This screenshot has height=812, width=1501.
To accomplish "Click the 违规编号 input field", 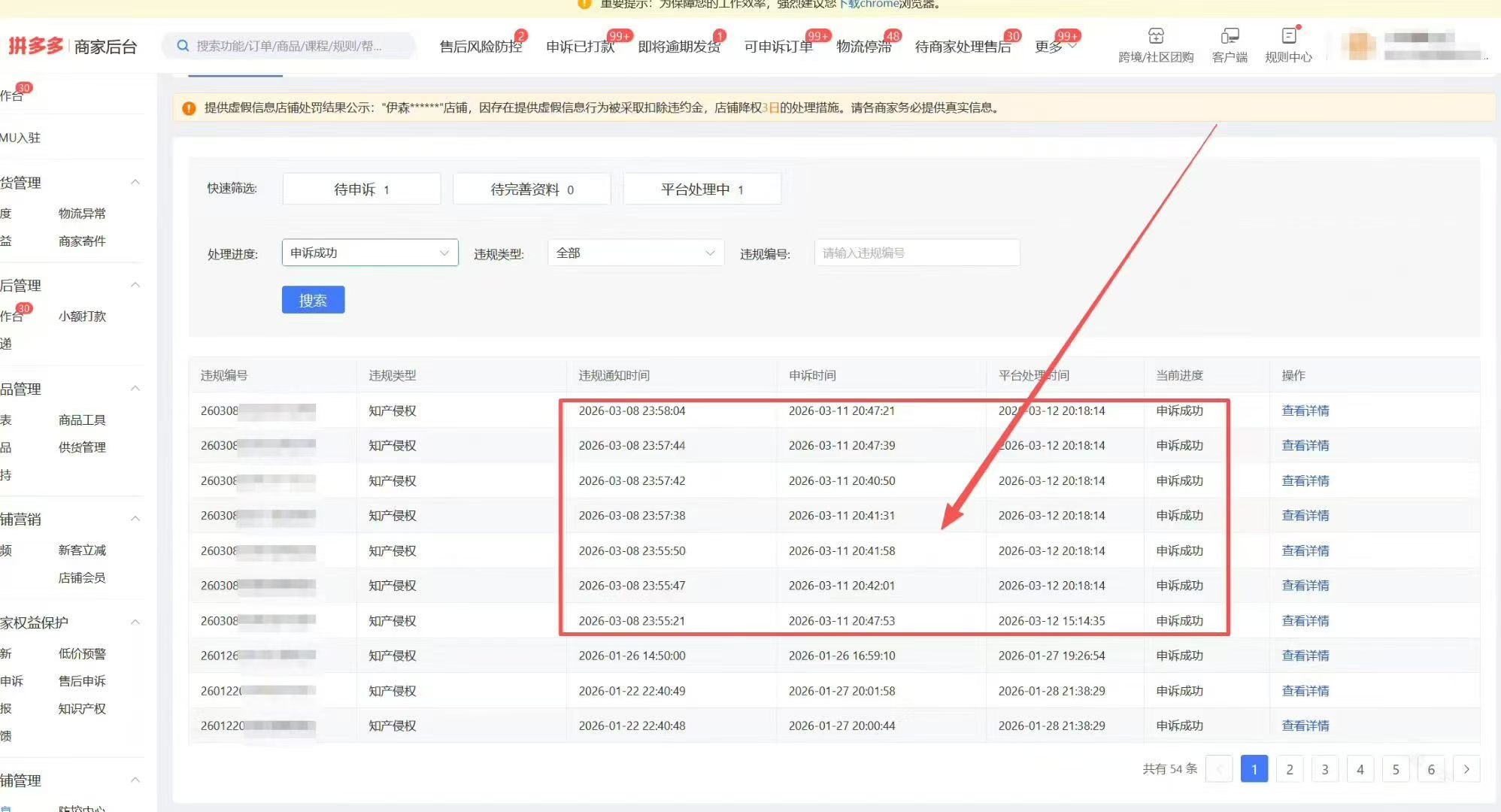I will (x=916, y=253).
